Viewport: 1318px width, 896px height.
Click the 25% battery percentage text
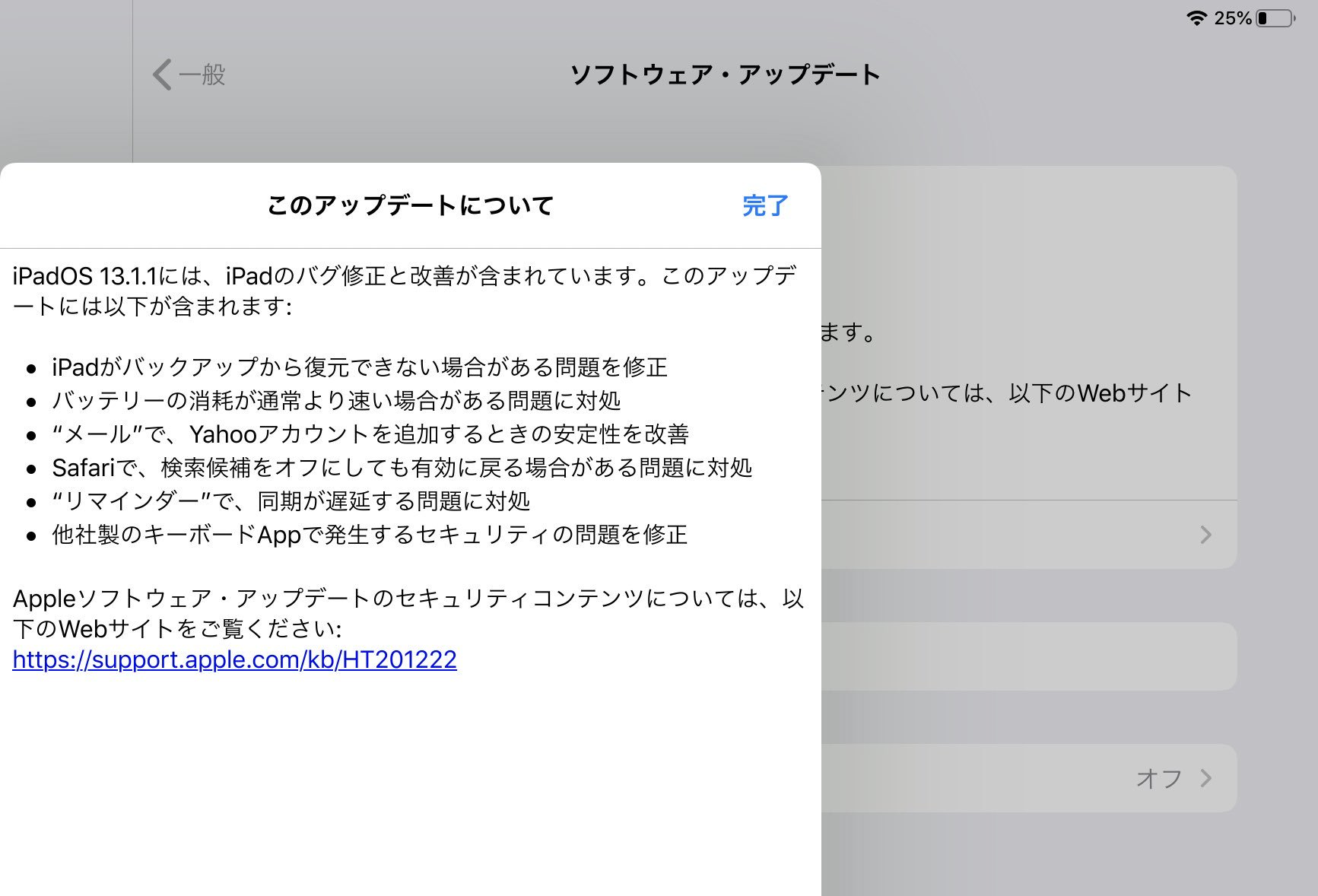pos(1233,17)
